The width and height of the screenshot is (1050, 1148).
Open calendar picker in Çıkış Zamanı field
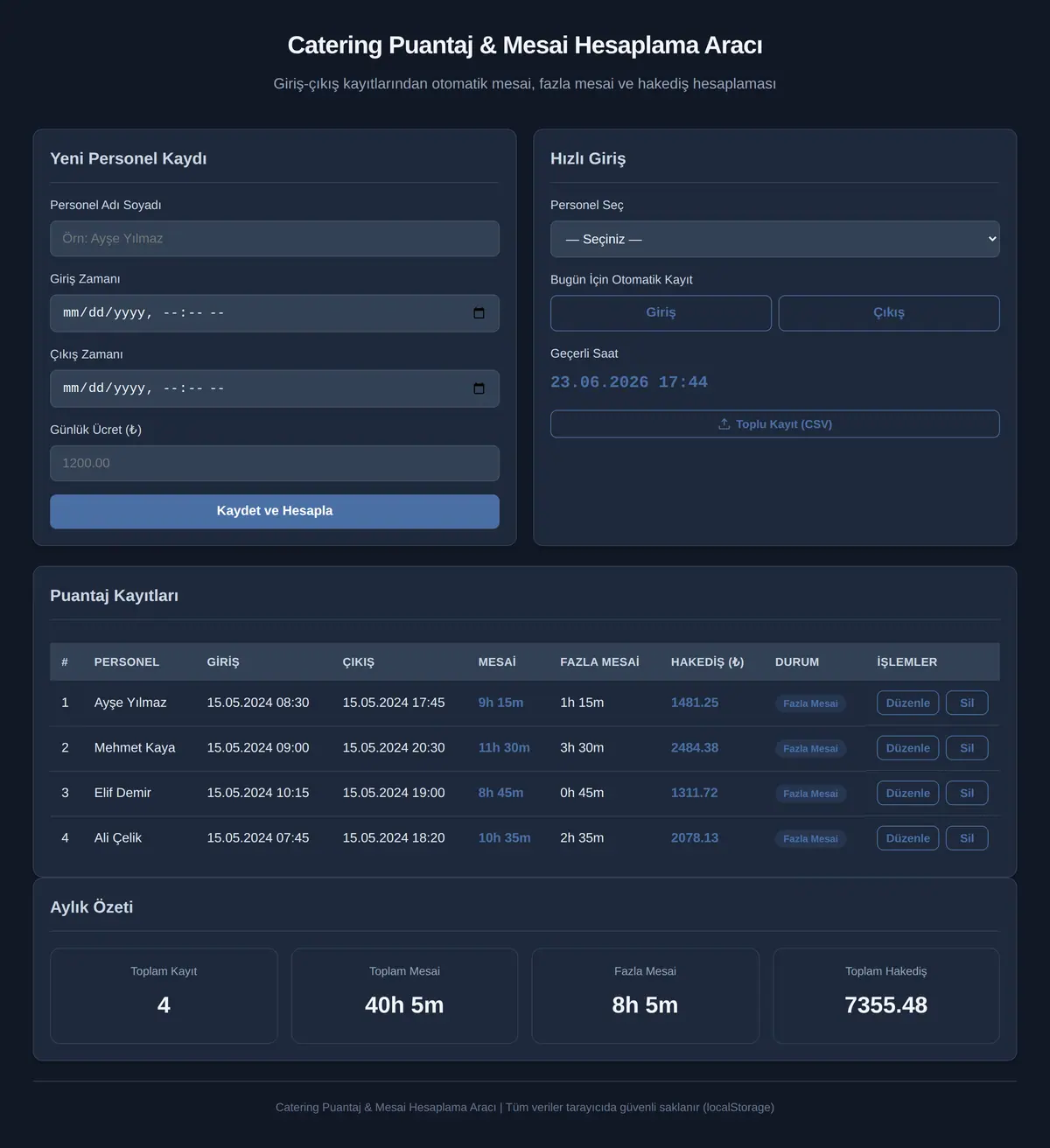[x=479, y=388]
